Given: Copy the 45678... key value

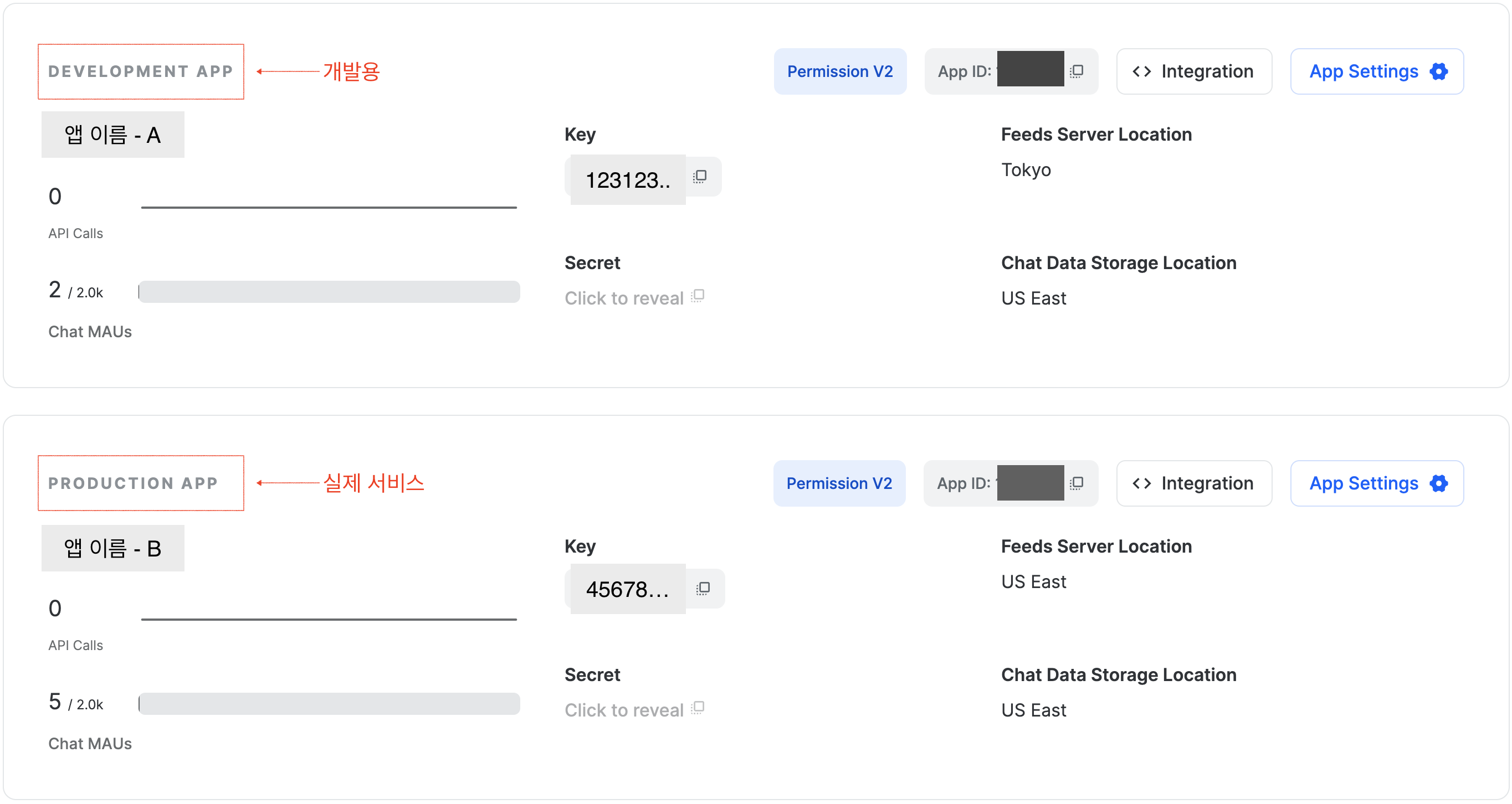Looking at the screenshot, I should (x=703, y=588).
